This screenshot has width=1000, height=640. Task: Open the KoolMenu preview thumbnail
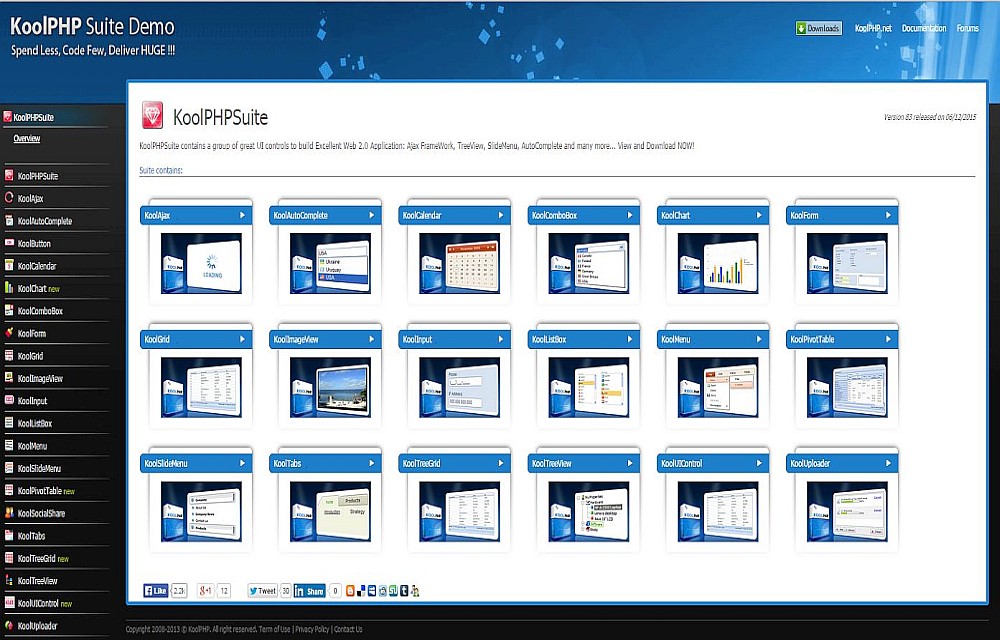[x=718, y=387]
